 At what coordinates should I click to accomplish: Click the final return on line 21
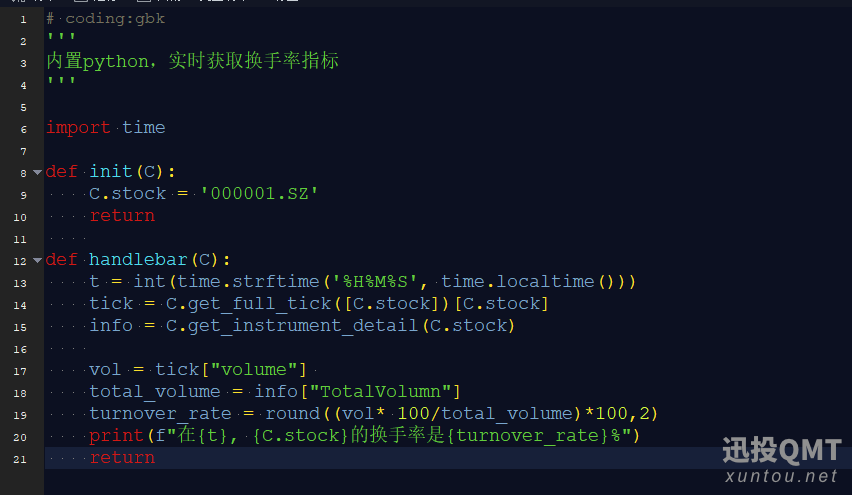click(x=122, y=458)
